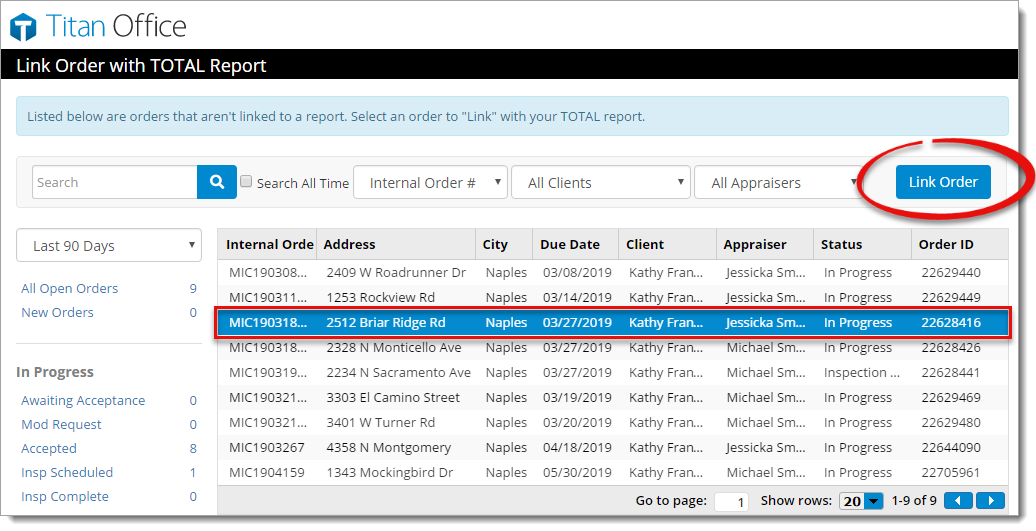This screenshot has width=1036, height=531.
Task: Open the All Open Orders filter
Action: click(x=70, y=289)
